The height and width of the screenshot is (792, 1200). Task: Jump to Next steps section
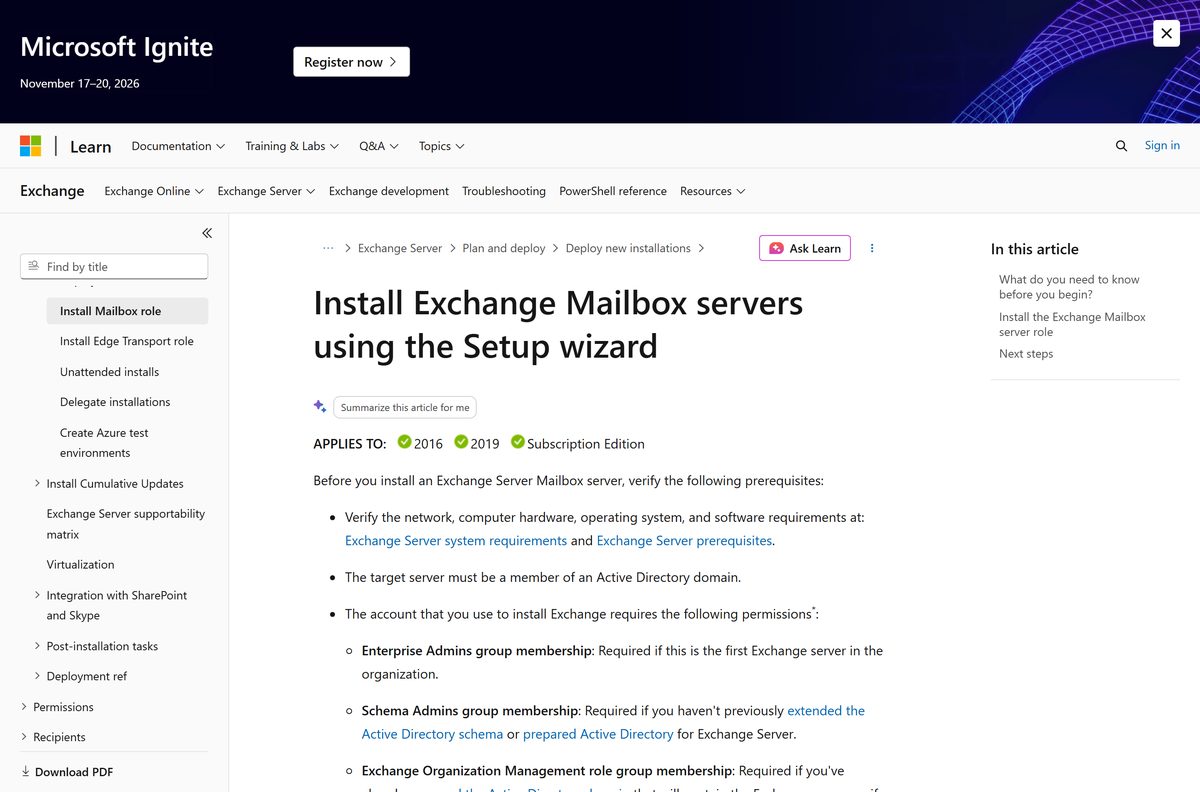click(x=1026, y=354)
